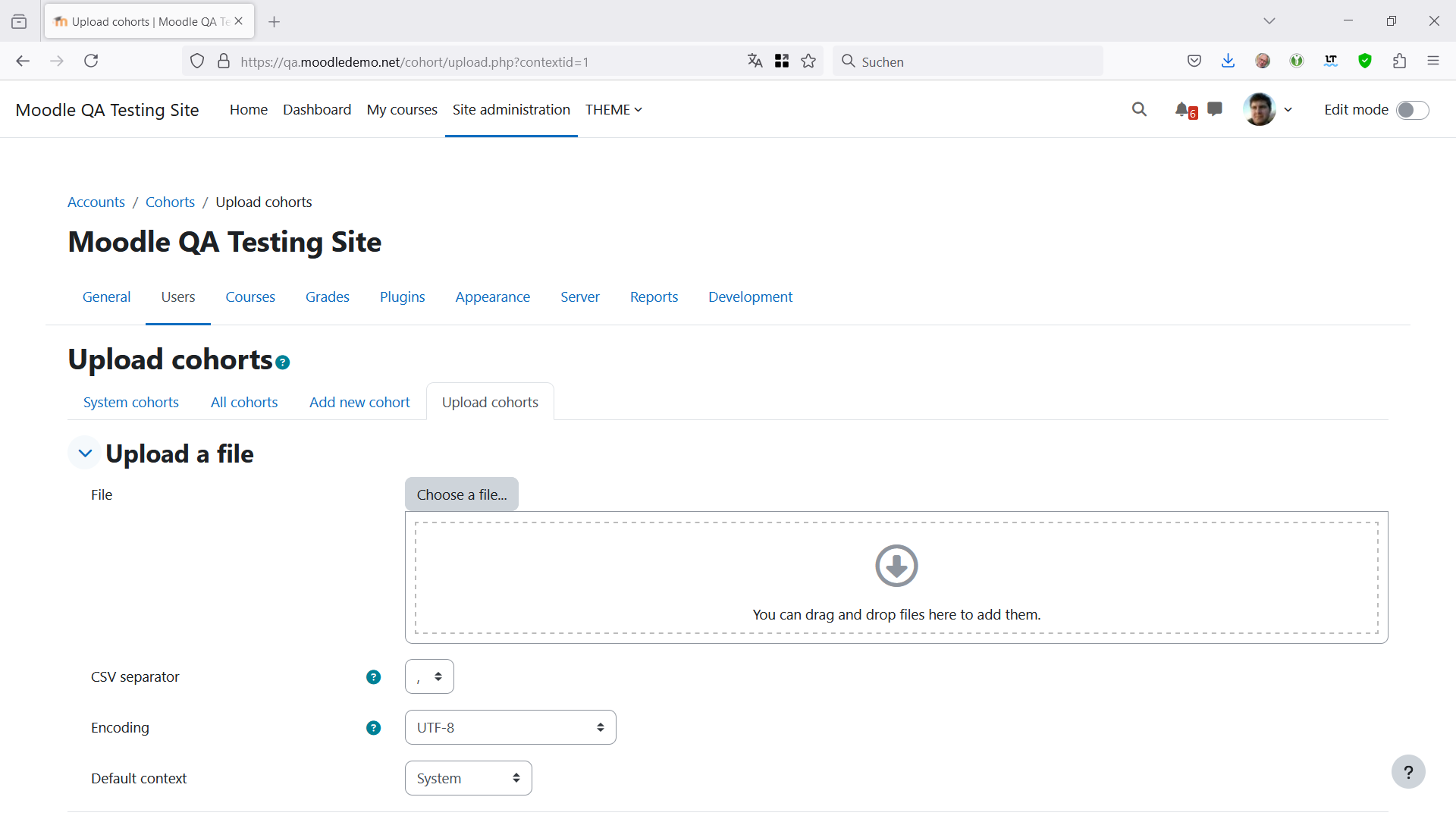Go to Dashboard in navigation
1456x819 pixels.
[317, 110]
